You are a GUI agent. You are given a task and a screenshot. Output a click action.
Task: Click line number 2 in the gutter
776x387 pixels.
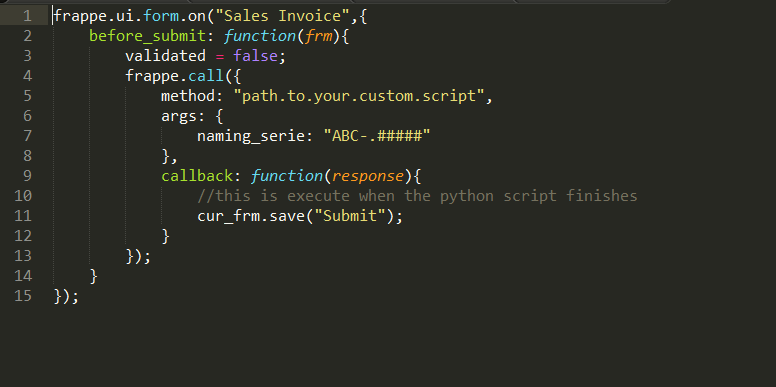tap(27, 36)
